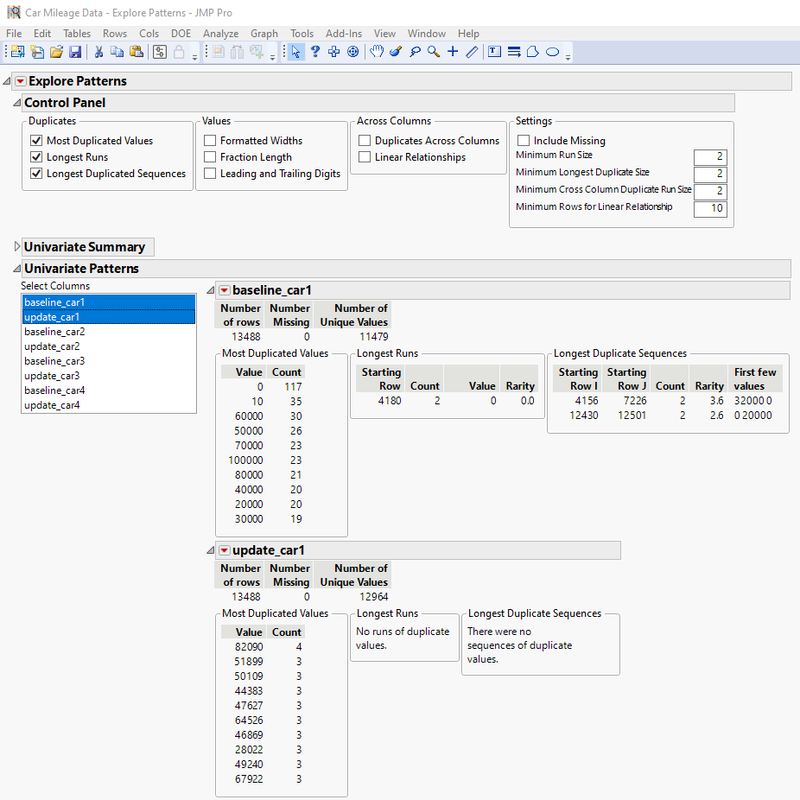Viewport: 800px width, 800px height.
Task: Uncheck Most Duplicated Values checkbox
Action: click(x=37, y=141)
